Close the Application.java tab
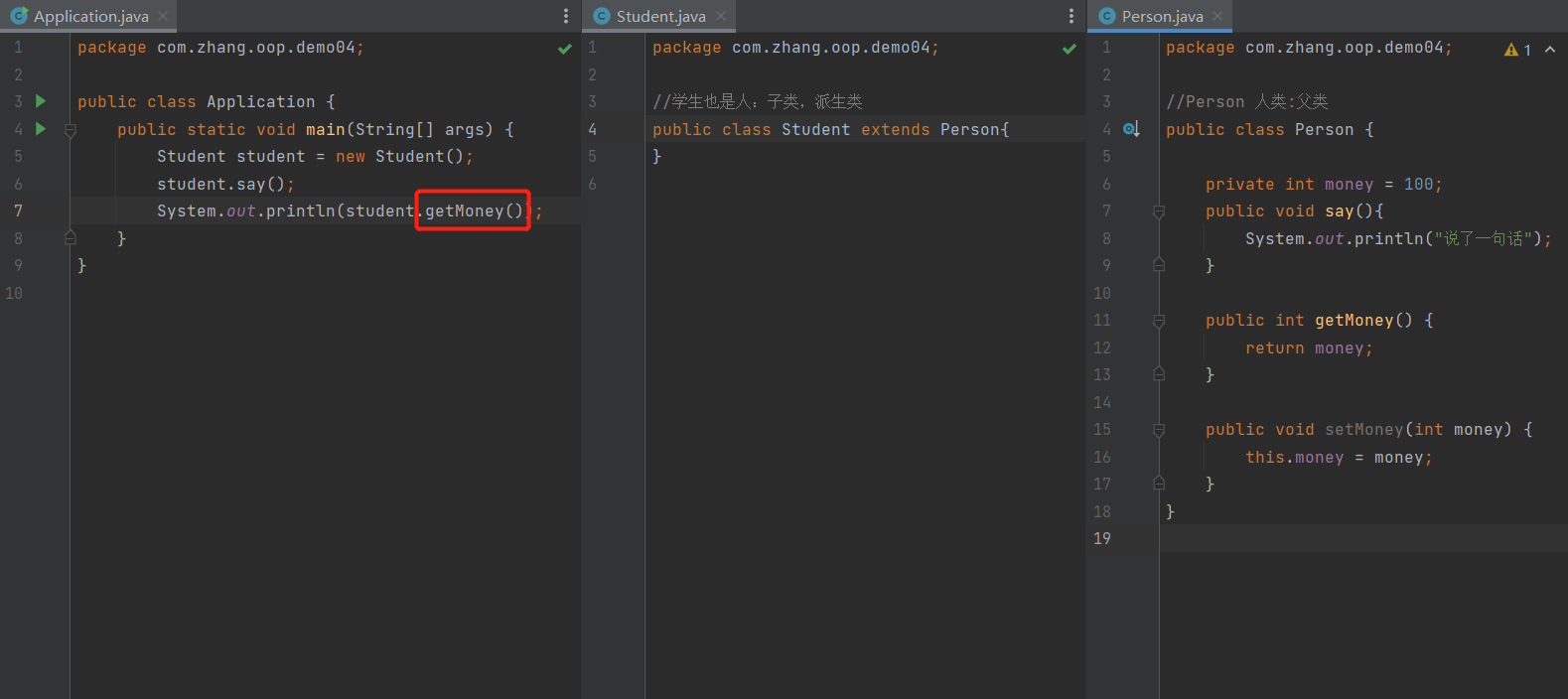The width and height of the screenshot is (1568, 699). coord(163,16)
